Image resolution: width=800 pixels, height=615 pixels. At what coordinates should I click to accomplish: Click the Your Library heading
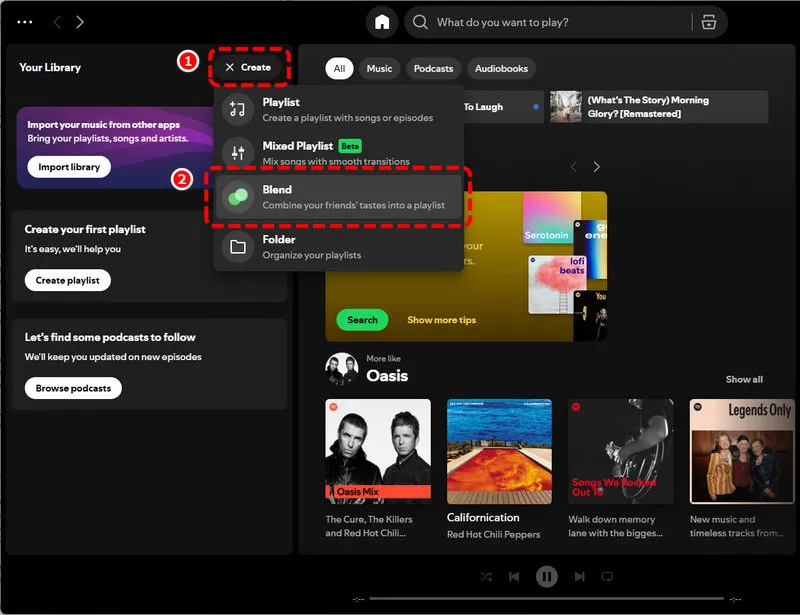click(50, 67)
